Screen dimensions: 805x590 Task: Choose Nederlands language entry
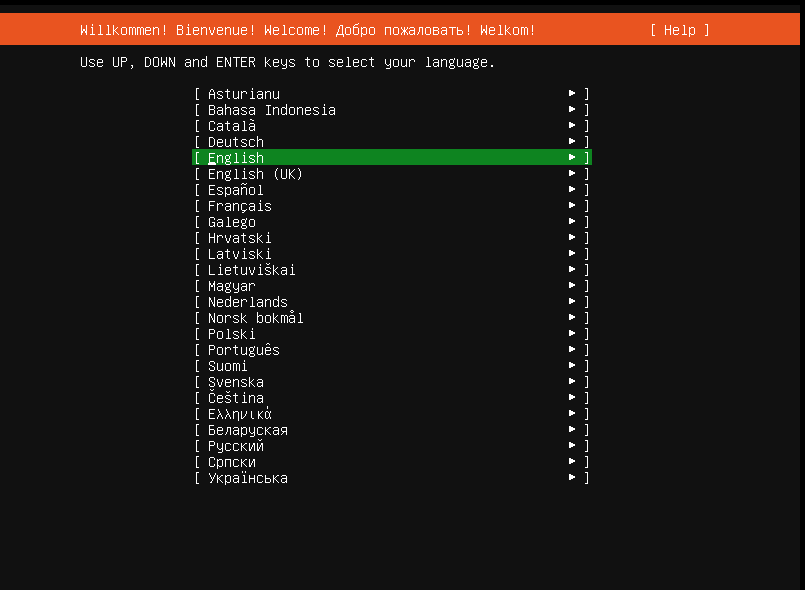(392, 302)
